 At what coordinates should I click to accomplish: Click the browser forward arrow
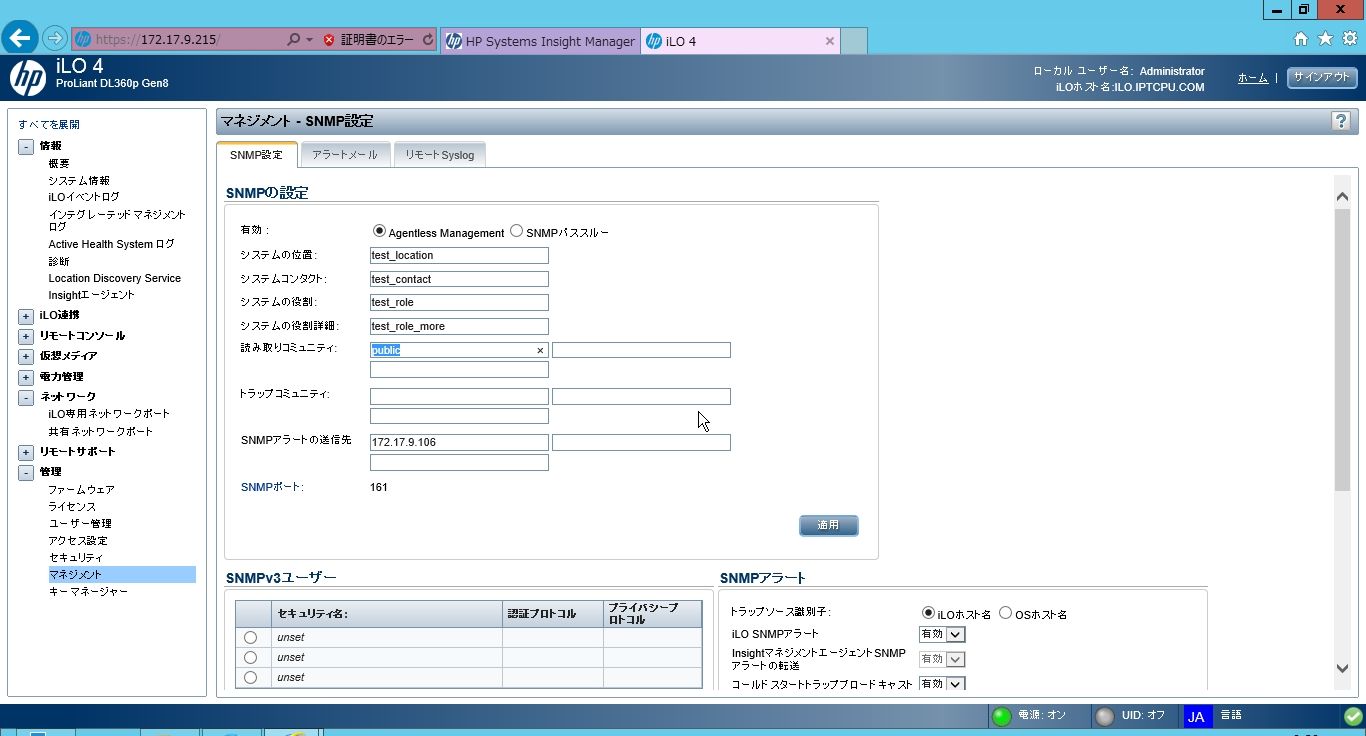pyautogui.click(x=55, y=39)
